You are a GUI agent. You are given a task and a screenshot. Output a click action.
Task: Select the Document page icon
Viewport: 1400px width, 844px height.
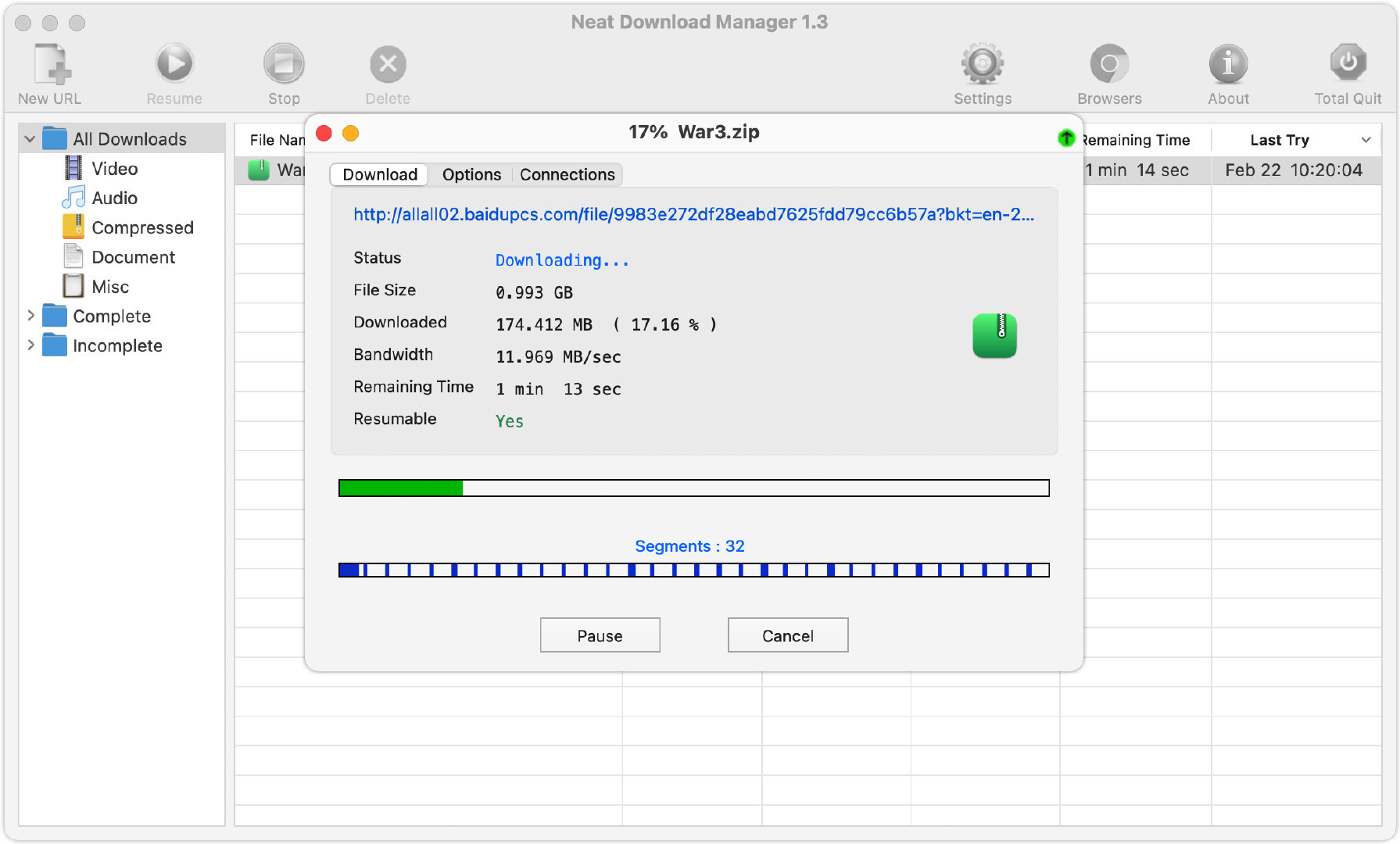pyautogui.click(x=73, y=256)
